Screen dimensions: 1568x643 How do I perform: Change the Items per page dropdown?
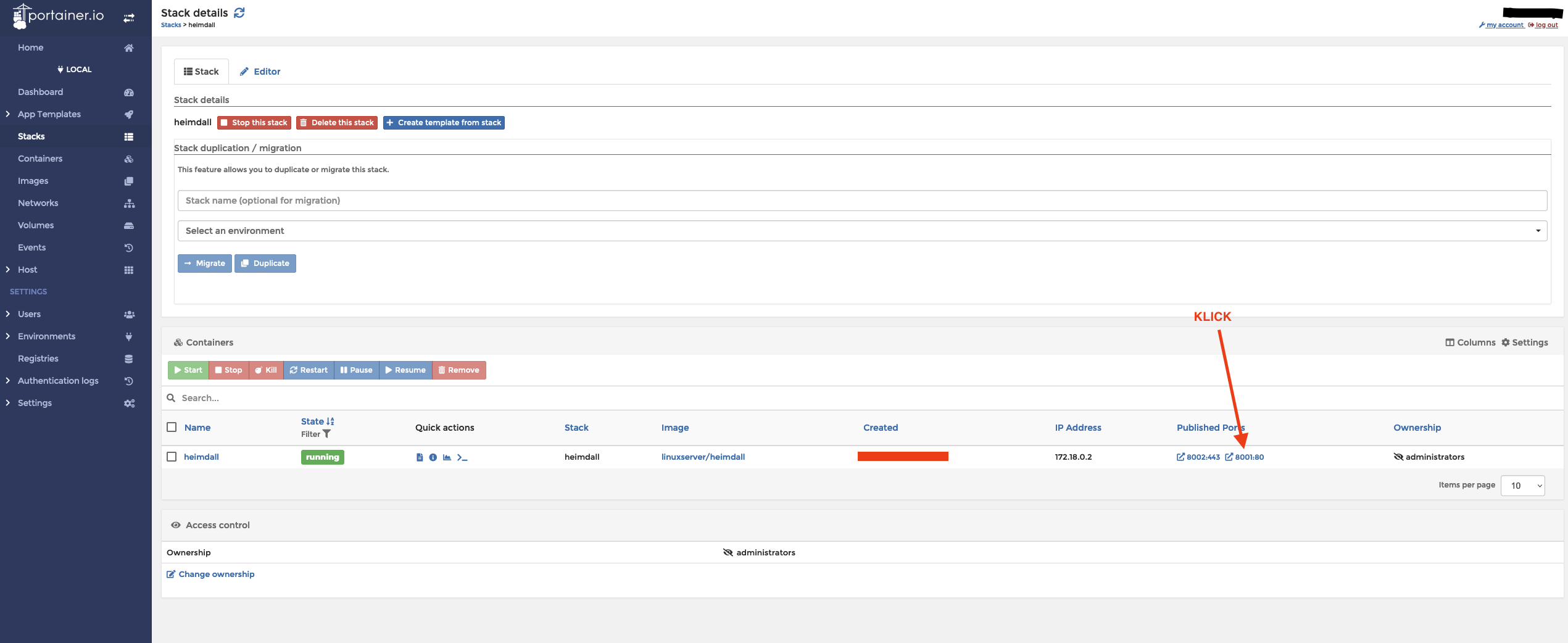1522,486
